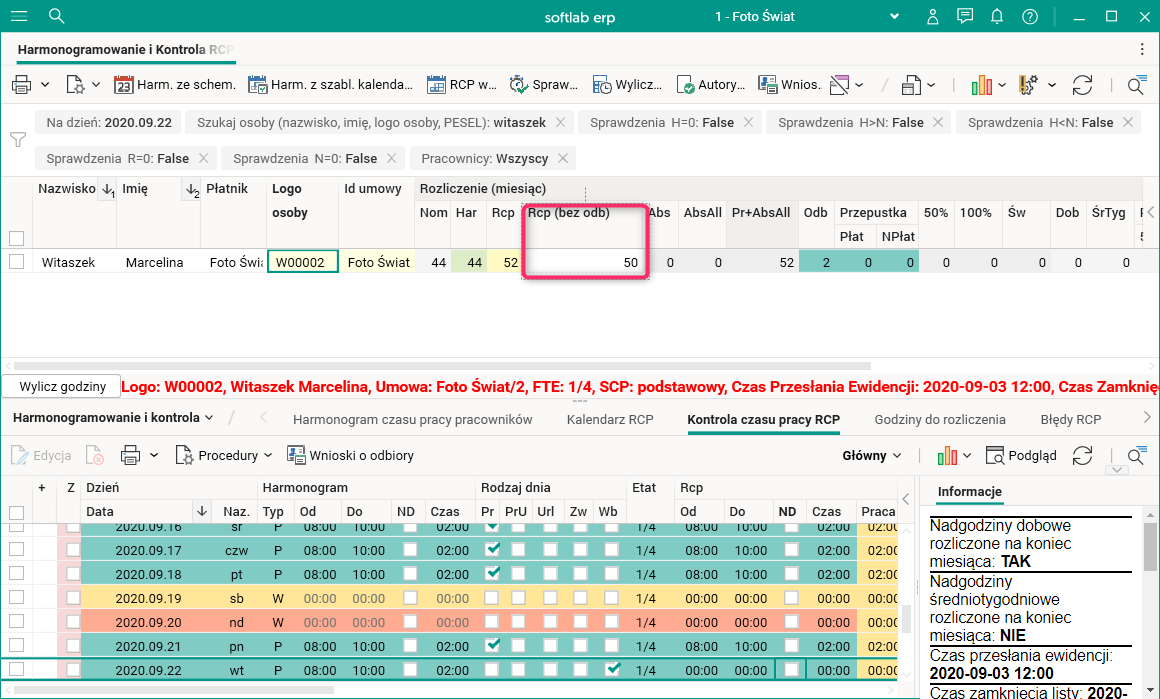This screenshot has height=699, width=1160.
Task: Click the 'Wylicz godziny' button
Action: 62,386
